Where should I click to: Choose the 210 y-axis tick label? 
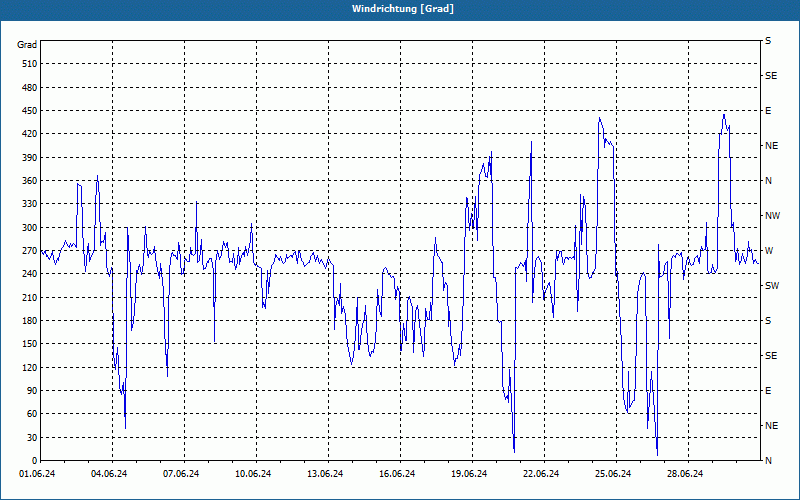[x=30, y=297]
